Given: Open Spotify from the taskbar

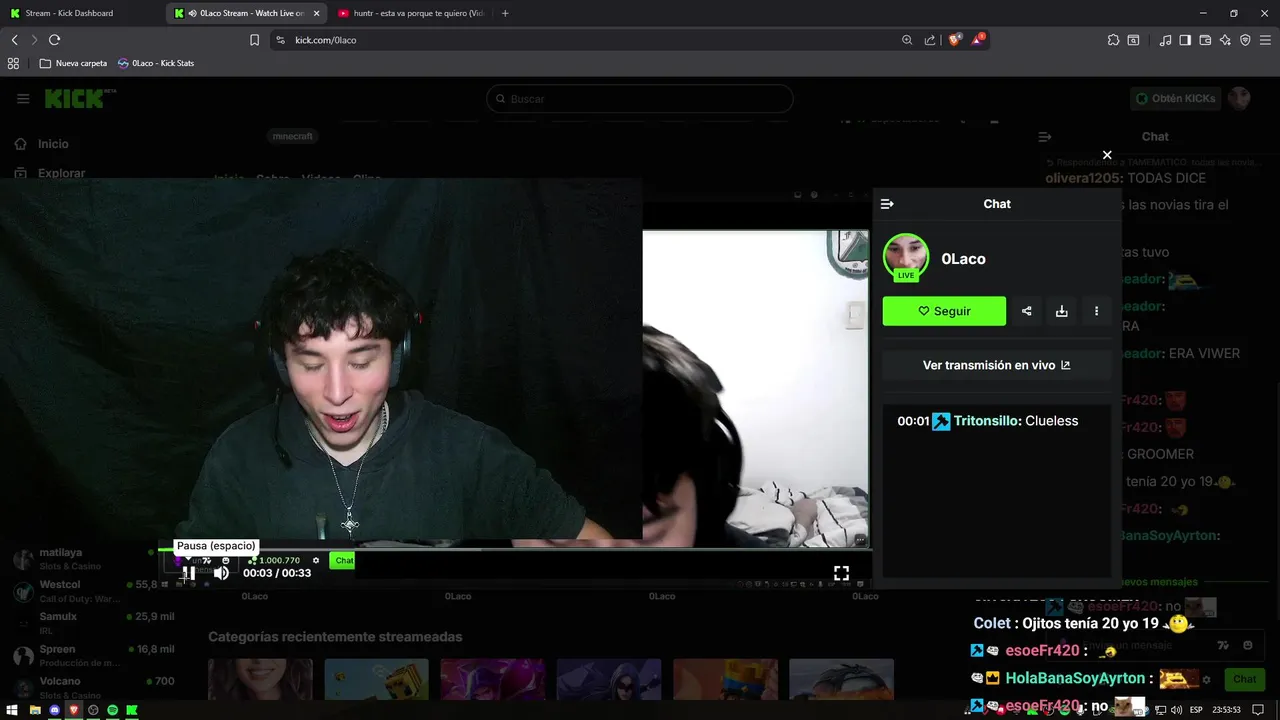Looking at the screenshot, I should (112, 710).
